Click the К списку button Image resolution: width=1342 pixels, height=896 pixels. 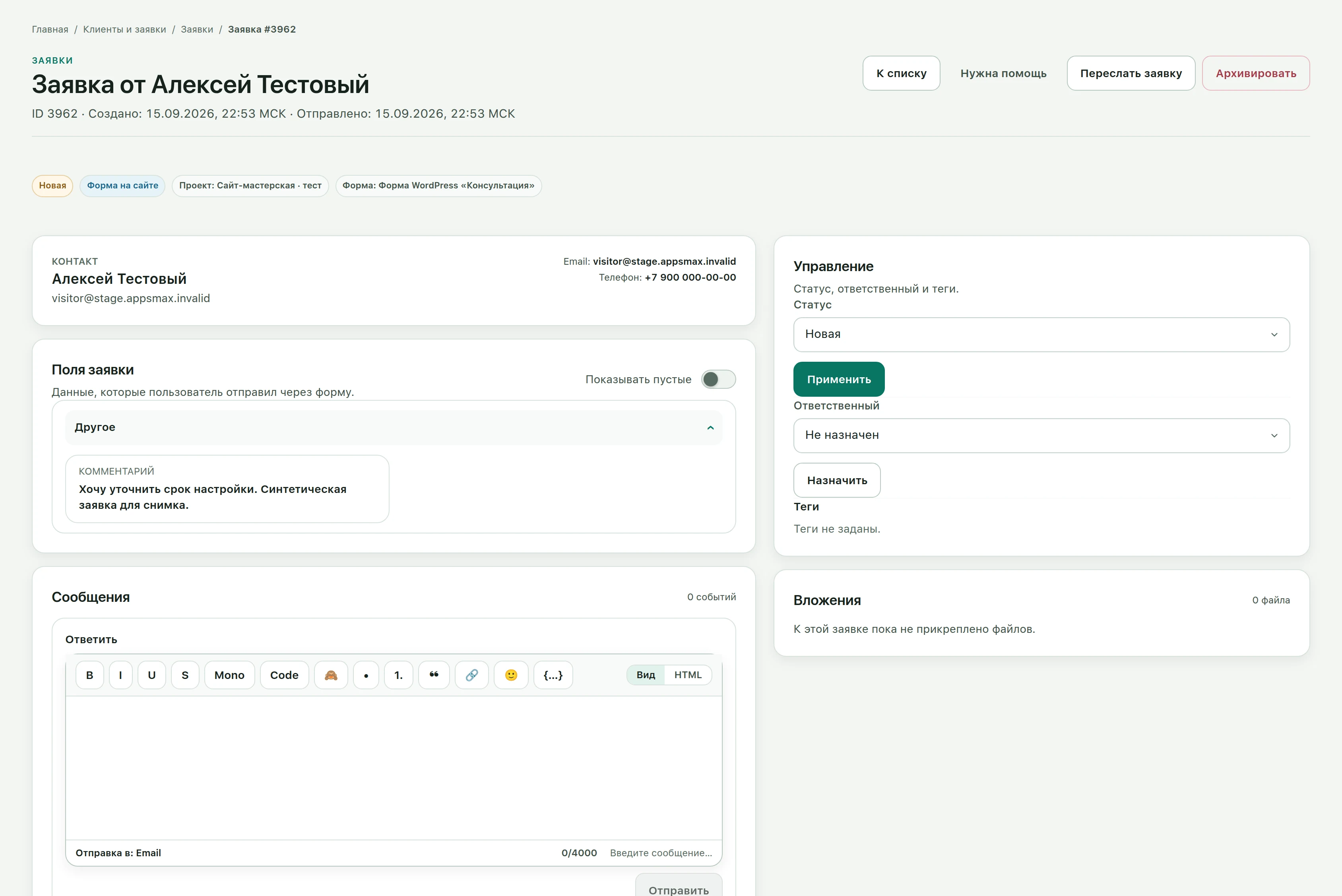[902, 73]
